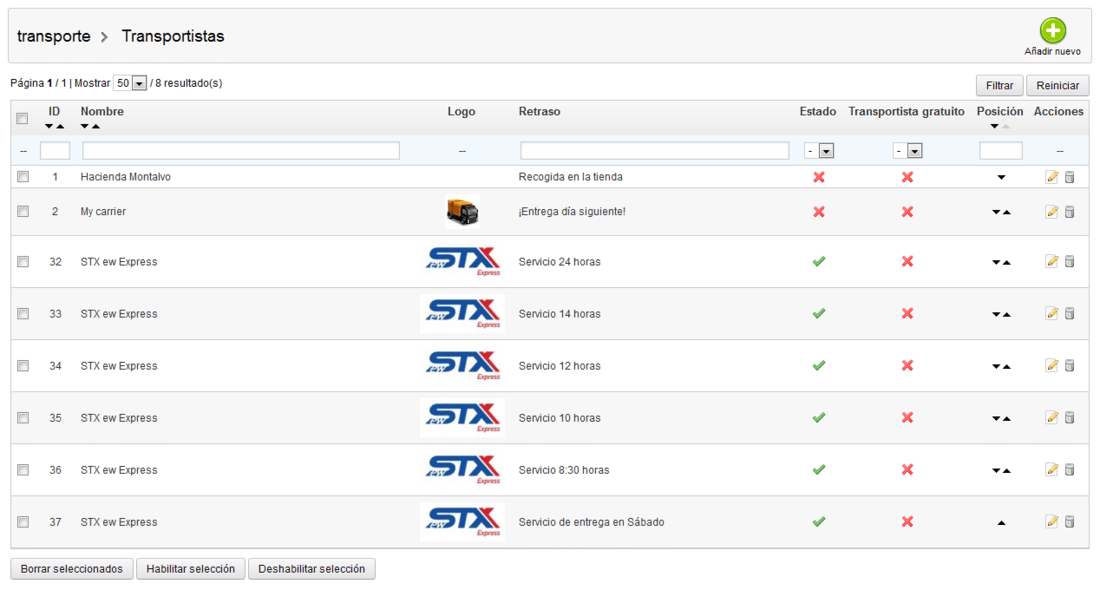1100x590 pixels.
Task: Click the green Añadir nuevo plus icon
Action: [1052, 30]
